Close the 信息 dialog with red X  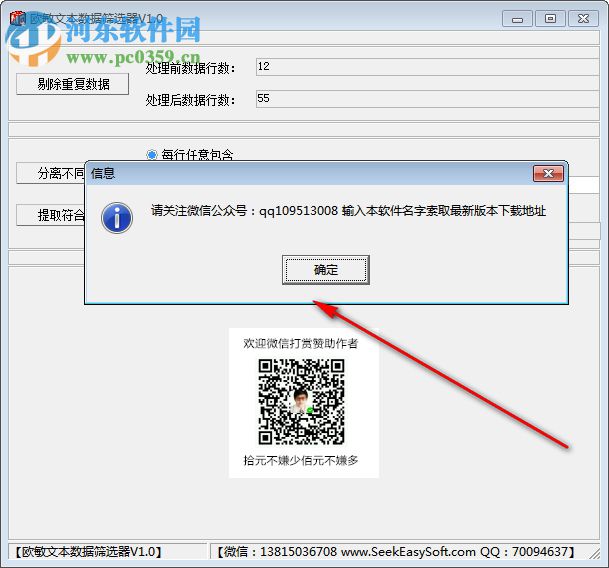(548, 173)
